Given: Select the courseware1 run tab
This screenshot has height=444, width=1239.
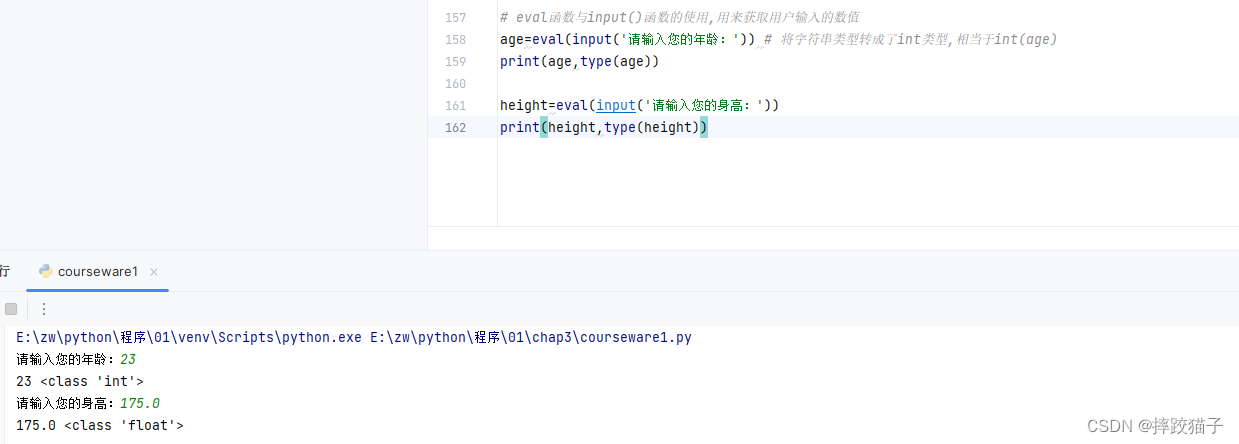Looking at the screenshot, I should click(x=98, y=272).
